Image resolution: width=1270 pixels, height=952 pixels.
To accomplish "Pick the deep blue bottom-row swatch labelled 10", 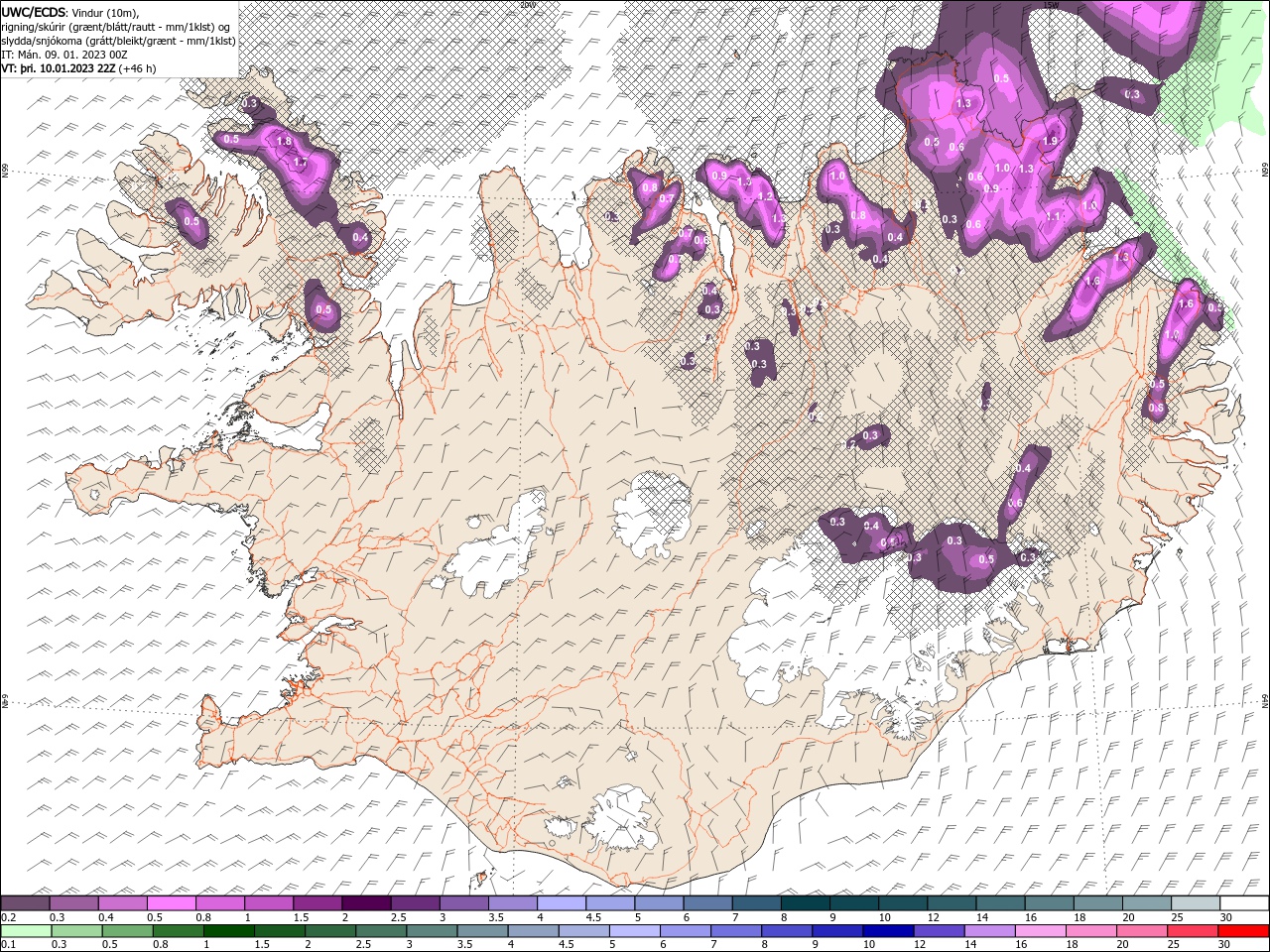I will coord(887,931).
